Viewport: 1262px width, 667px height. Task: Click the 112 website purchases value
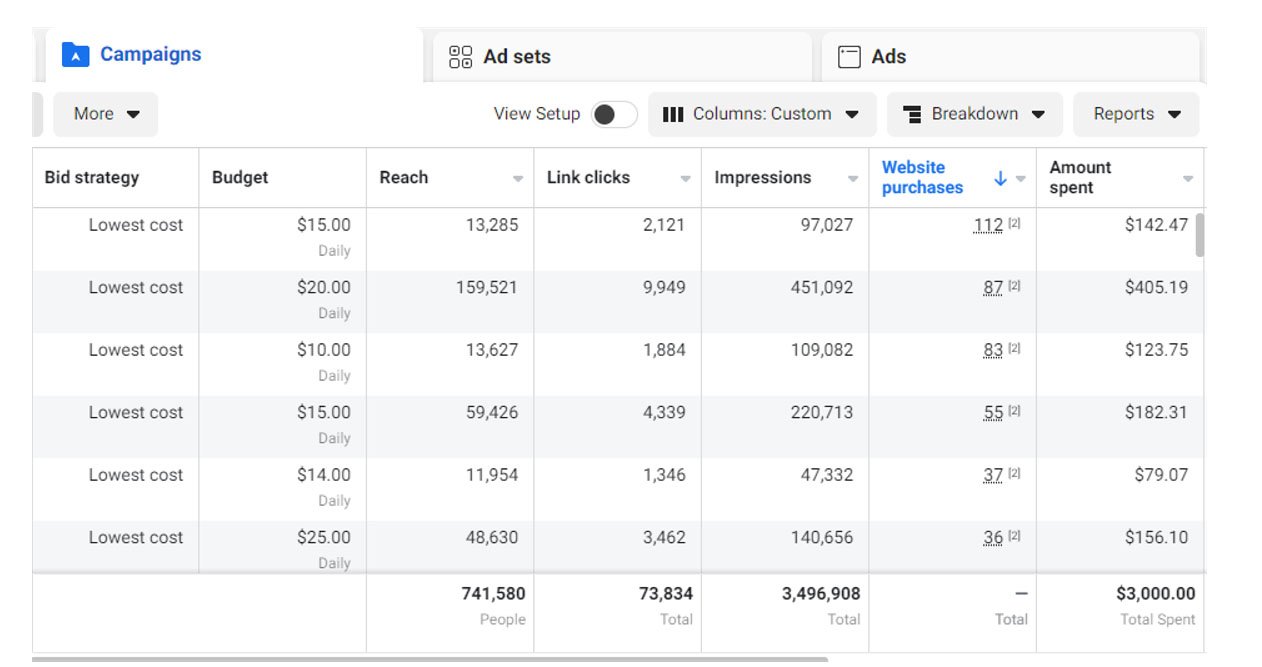coord(987,226)
